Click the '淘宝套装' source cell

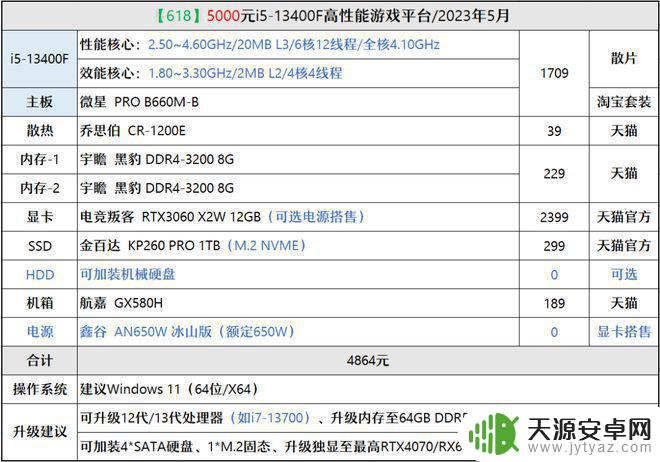[623, 102]
